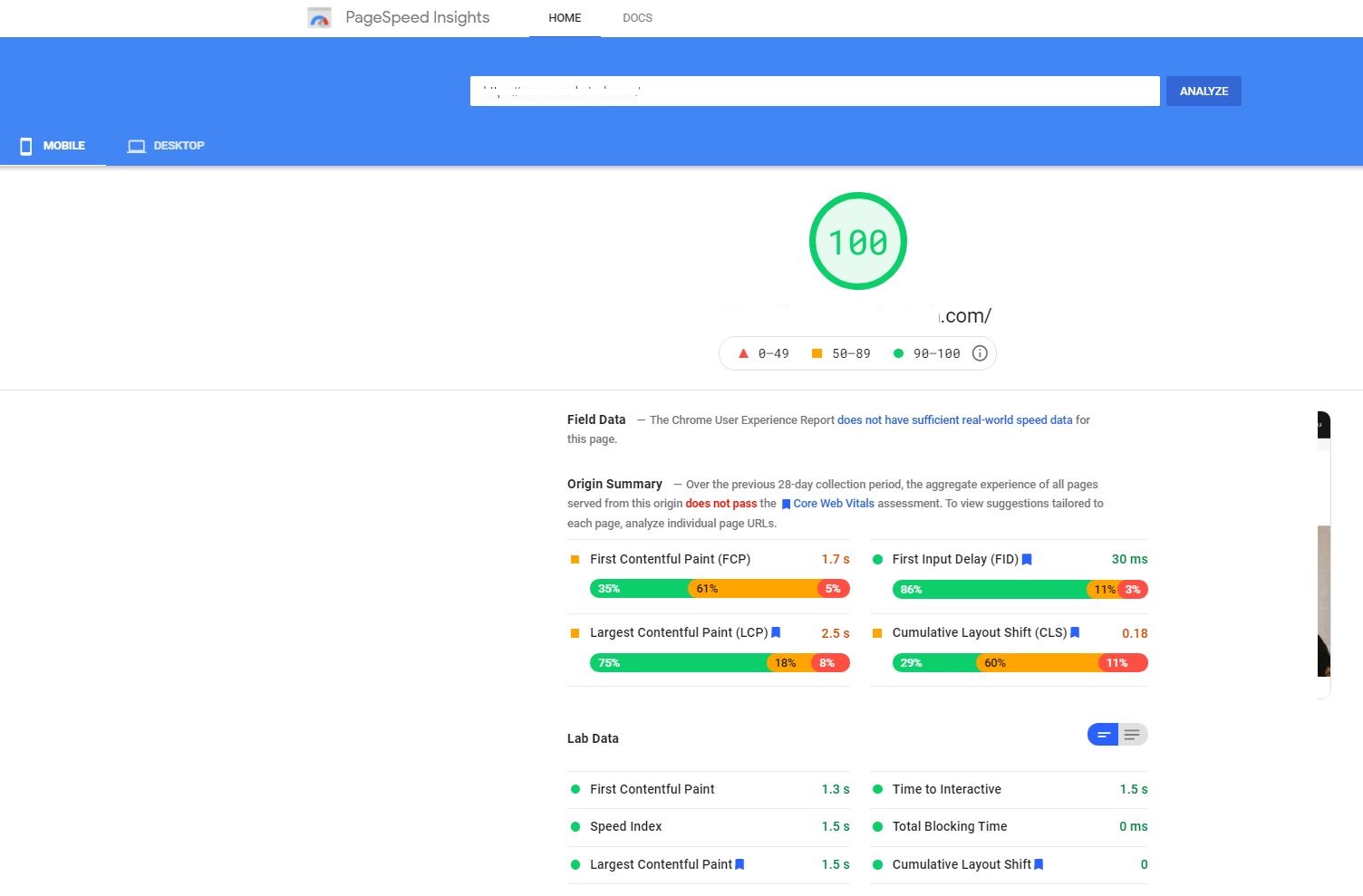Click the '0.18' CLS value
Image resolution: width=1363 pixels, height=896 pixels.
(1135, 633)
